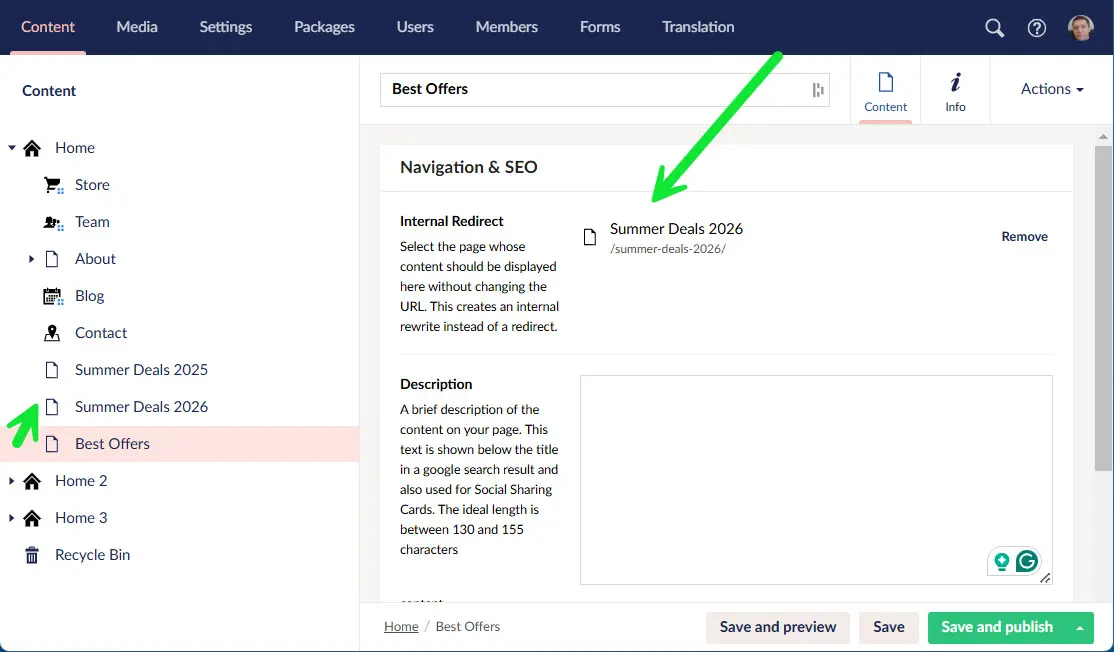1114x652 pixels.
Task: Click the Summer Deals 2026 document icon
Action: [x=52, y=406]
